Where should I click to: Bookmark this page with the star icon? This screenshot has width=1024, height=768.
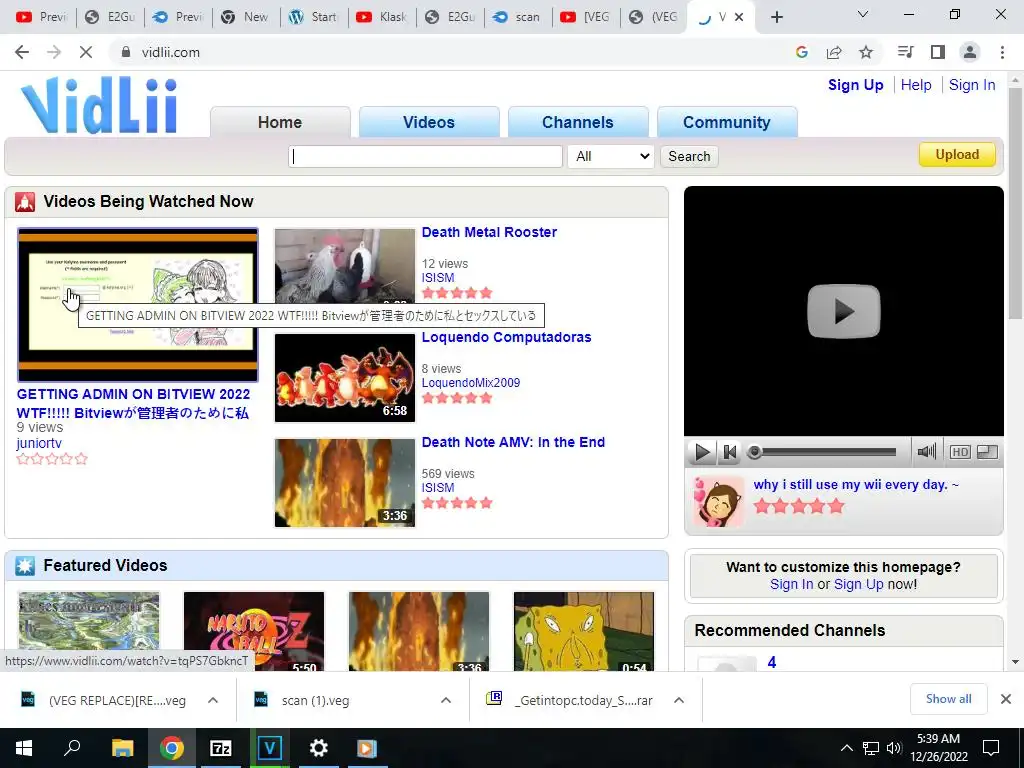(866, 52)
